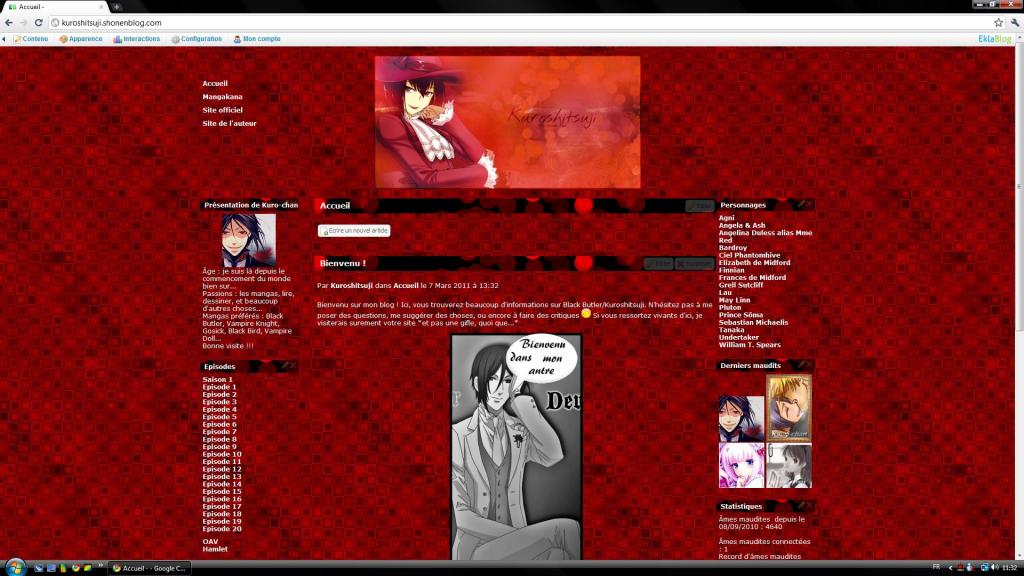Open the Mangakana link
Viewport: 1024px width, 576px height.
222,97
